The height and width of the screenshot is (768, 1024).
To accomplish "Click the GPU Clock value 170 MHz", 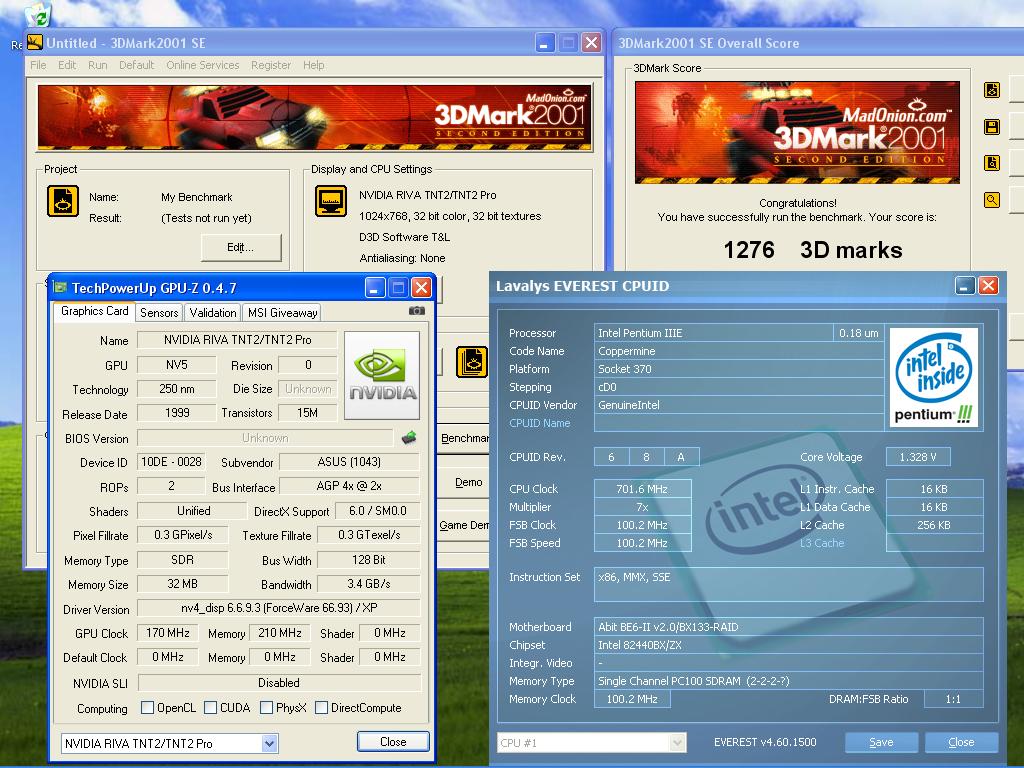I will (168, 632).
